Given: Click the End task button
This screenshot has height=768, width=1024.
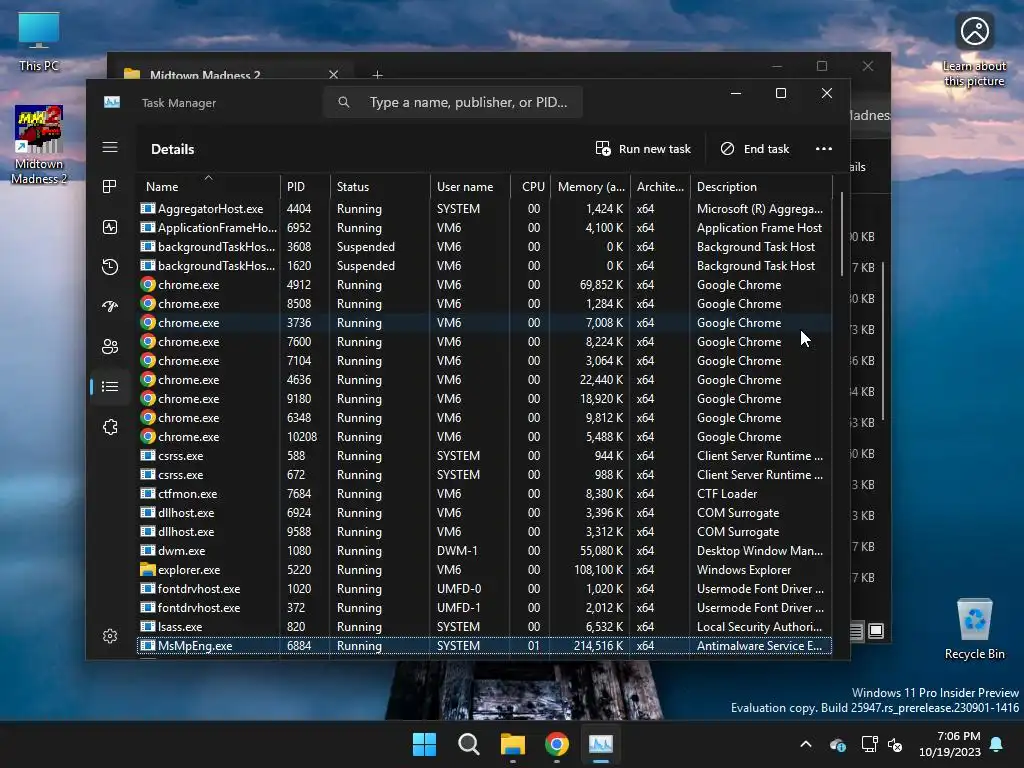Looking at the screenshot, I should pyautogui.click(x=754, y=149).
